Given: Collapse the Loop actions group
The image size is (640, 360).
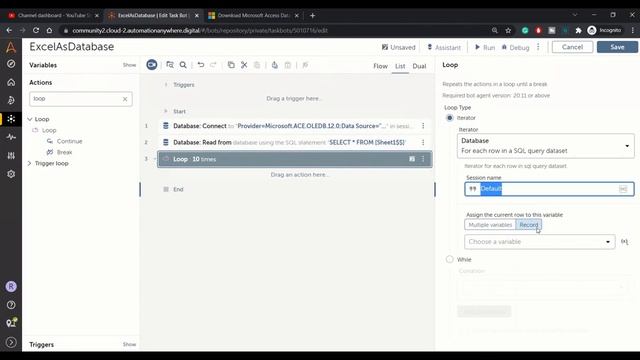Looking at the screenshot, I should [29, 119].
